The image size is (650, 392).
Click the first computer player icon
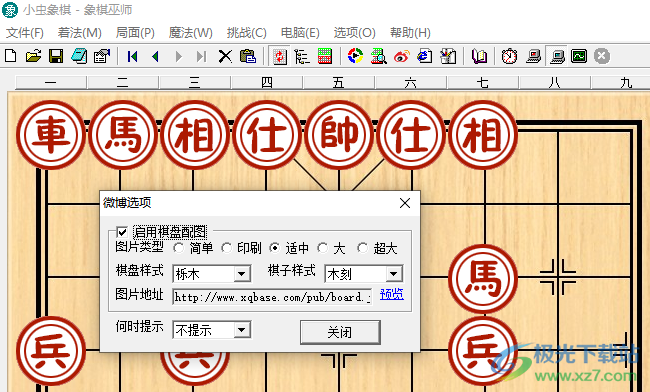(533, 56)
